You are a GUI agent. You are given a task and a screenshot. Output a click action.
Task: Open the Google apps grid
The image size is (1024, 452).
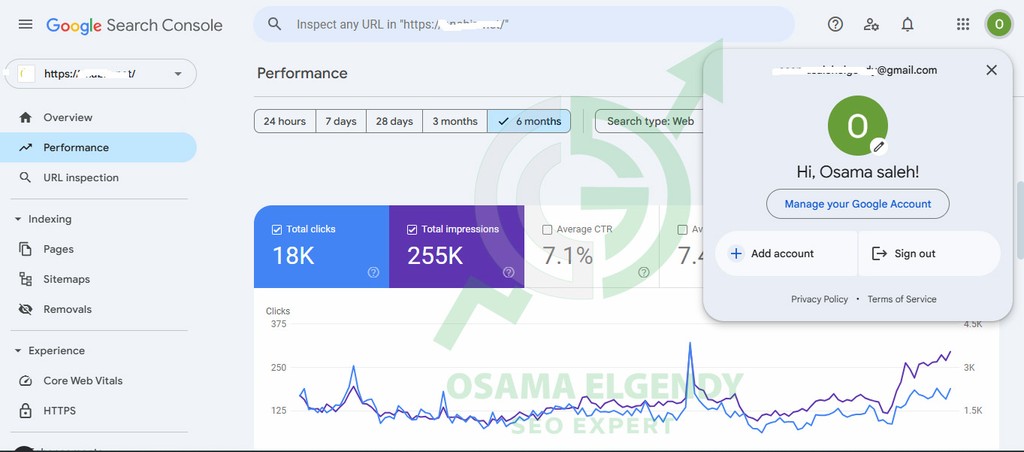click(962, 24)
